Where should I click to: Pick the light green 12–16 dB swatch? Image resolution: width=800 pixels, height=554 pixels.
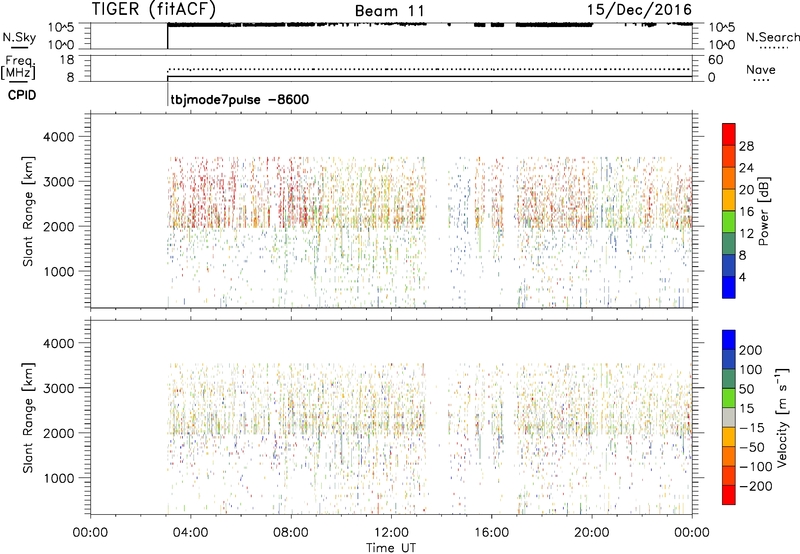(729, 222)
